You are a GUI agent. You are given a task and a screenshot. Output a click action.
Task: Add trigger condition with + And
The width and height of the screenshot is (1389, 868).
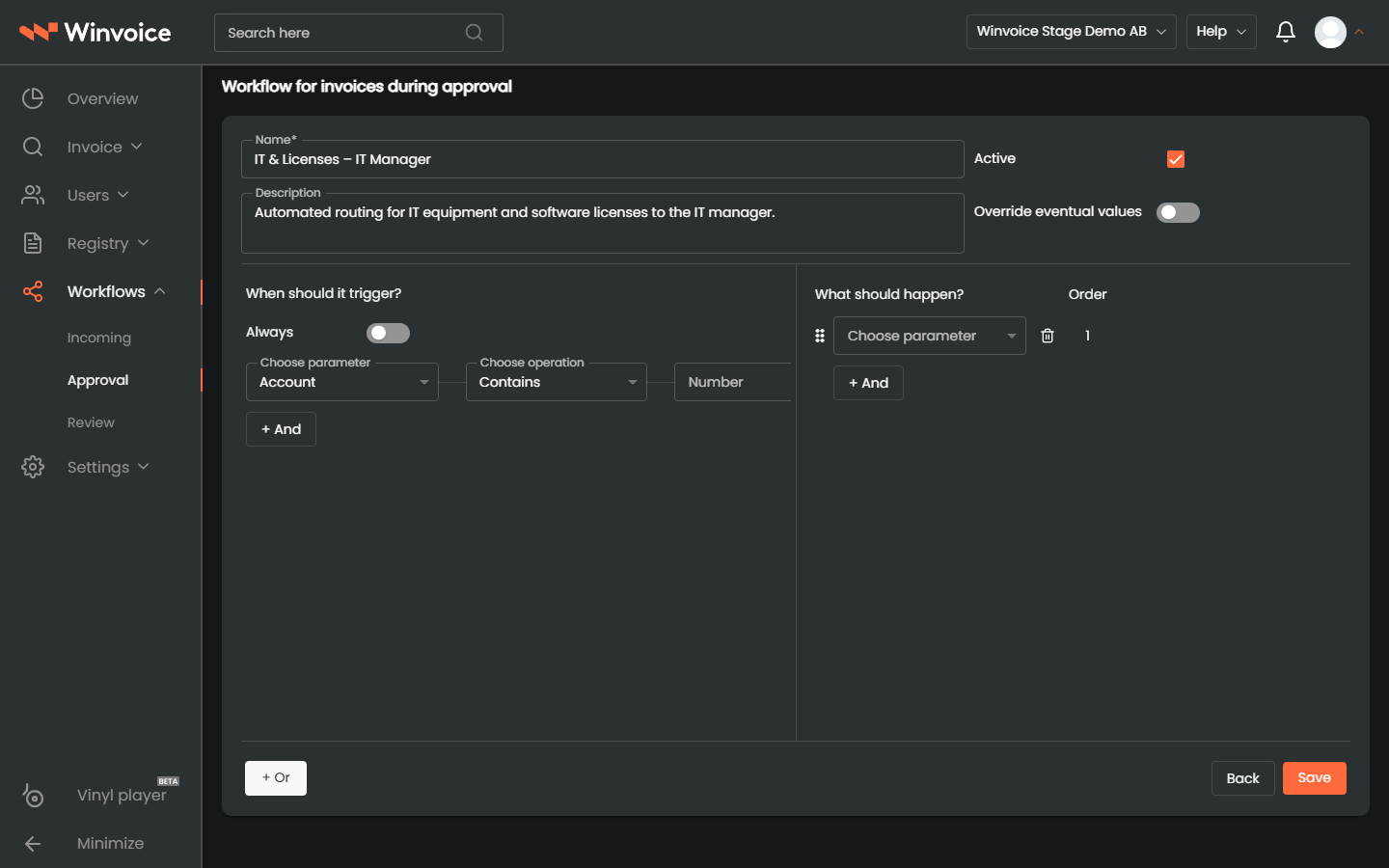pyautogui.click(x=281, y=429)
